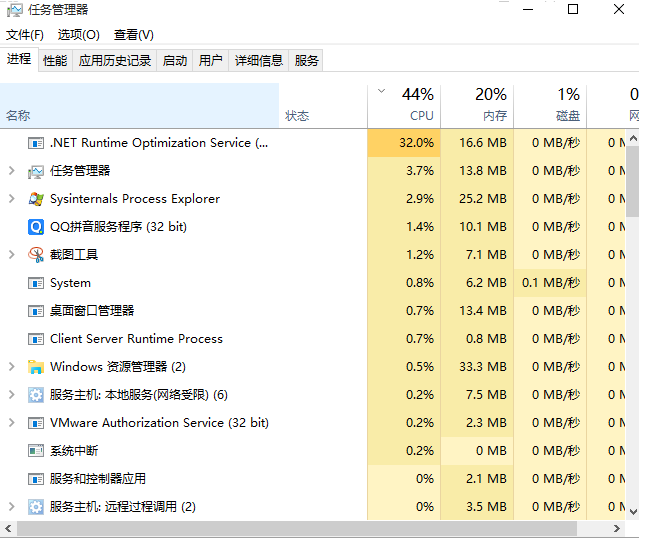
Task: Sort by the 名称 column header
Action: [x=139, y=106]
